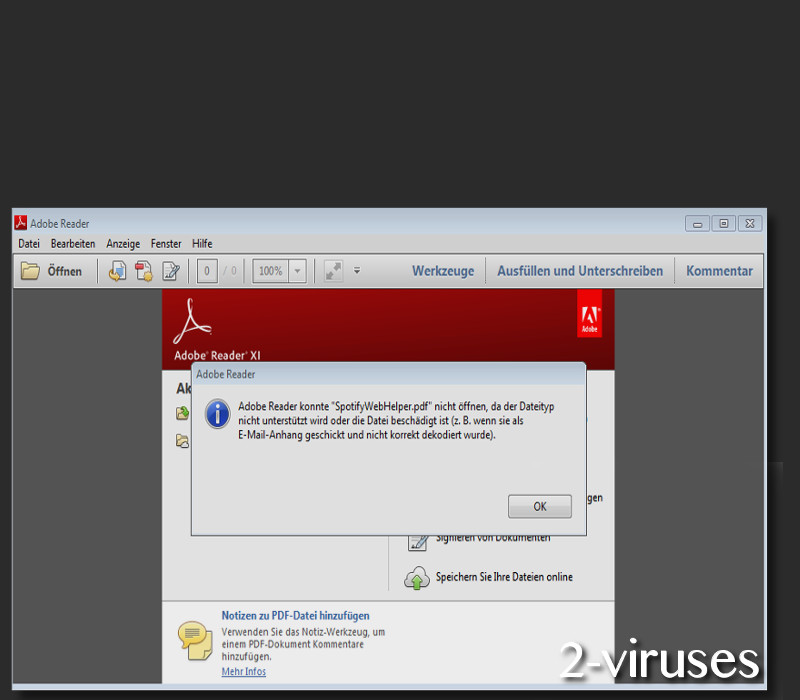Click the sign document pen toolbar icon
The height and width of the screenshot is (700, 800).
pyautogui.click(x=170, y=271)
